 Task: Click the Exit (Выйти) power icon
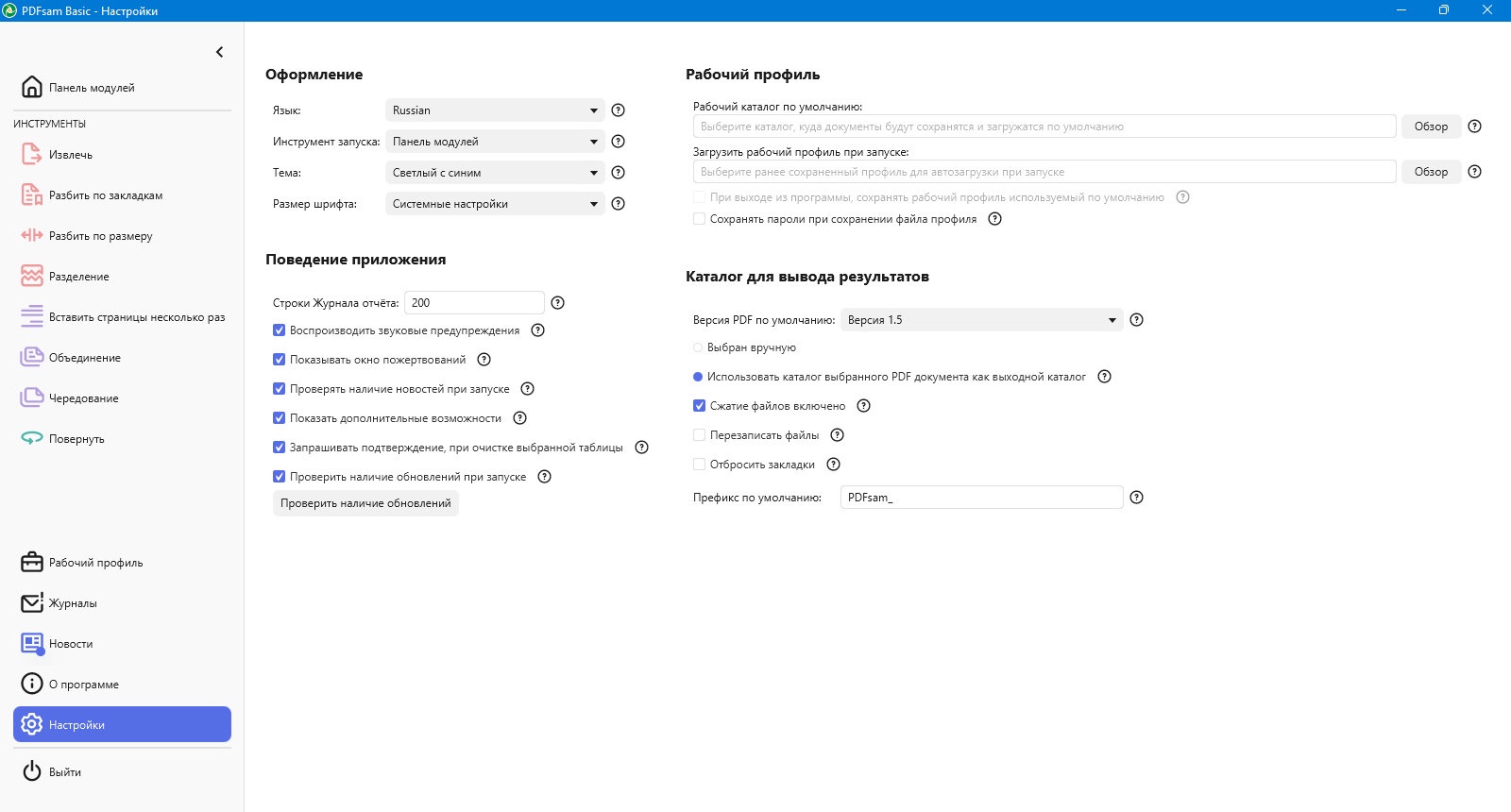31,771
